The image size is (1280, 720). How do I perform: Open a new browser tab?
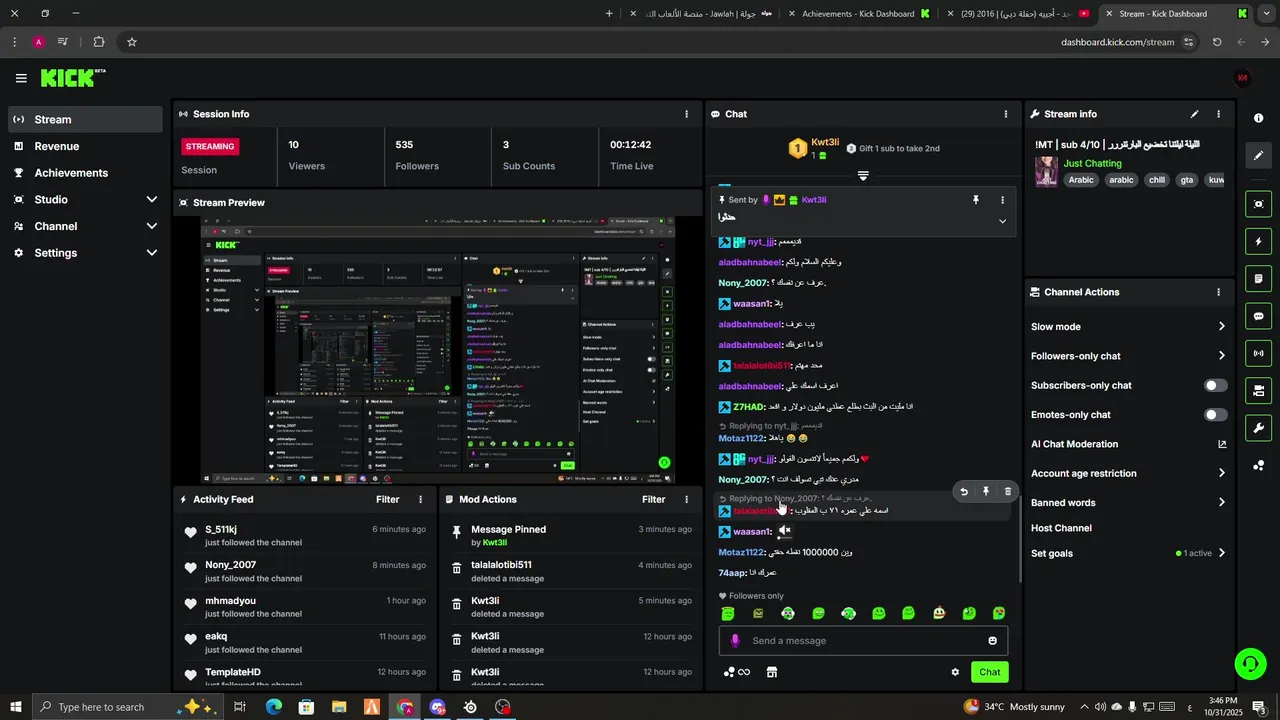click(610, 14)
